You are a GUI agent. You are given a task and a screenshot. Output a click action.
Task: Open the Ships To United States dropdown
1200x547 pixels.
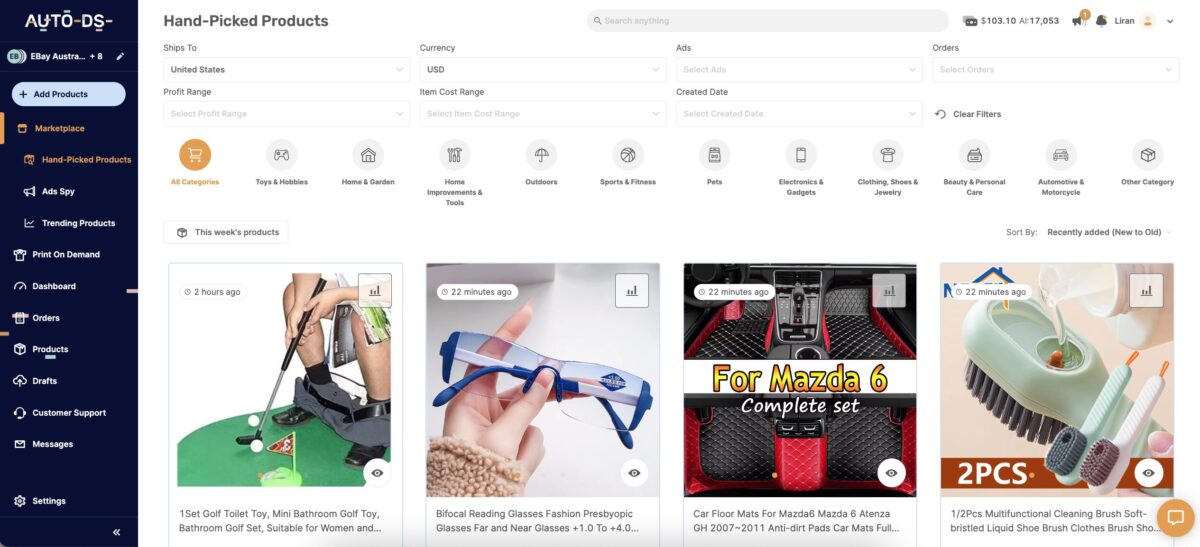[286, 70]
